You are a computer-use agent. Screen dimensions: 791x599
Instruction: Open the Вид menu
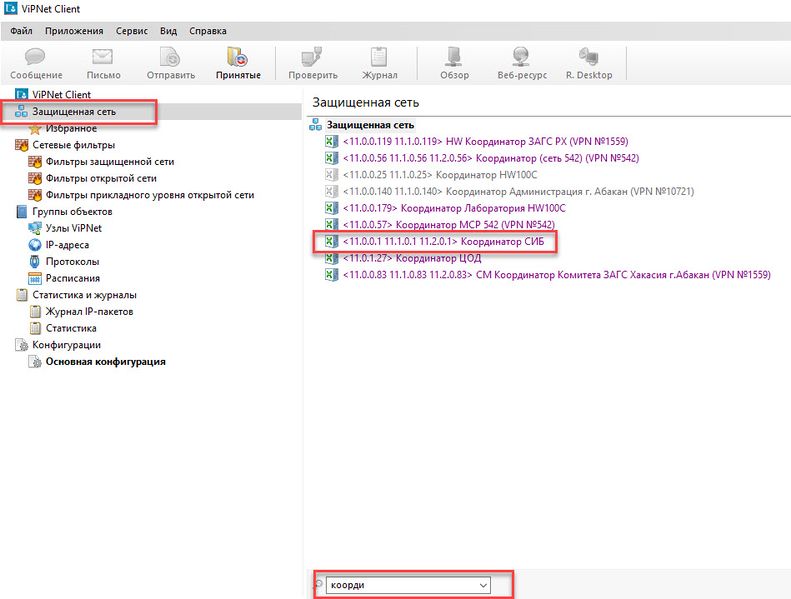pyautogui.click(x=168, y=31)
